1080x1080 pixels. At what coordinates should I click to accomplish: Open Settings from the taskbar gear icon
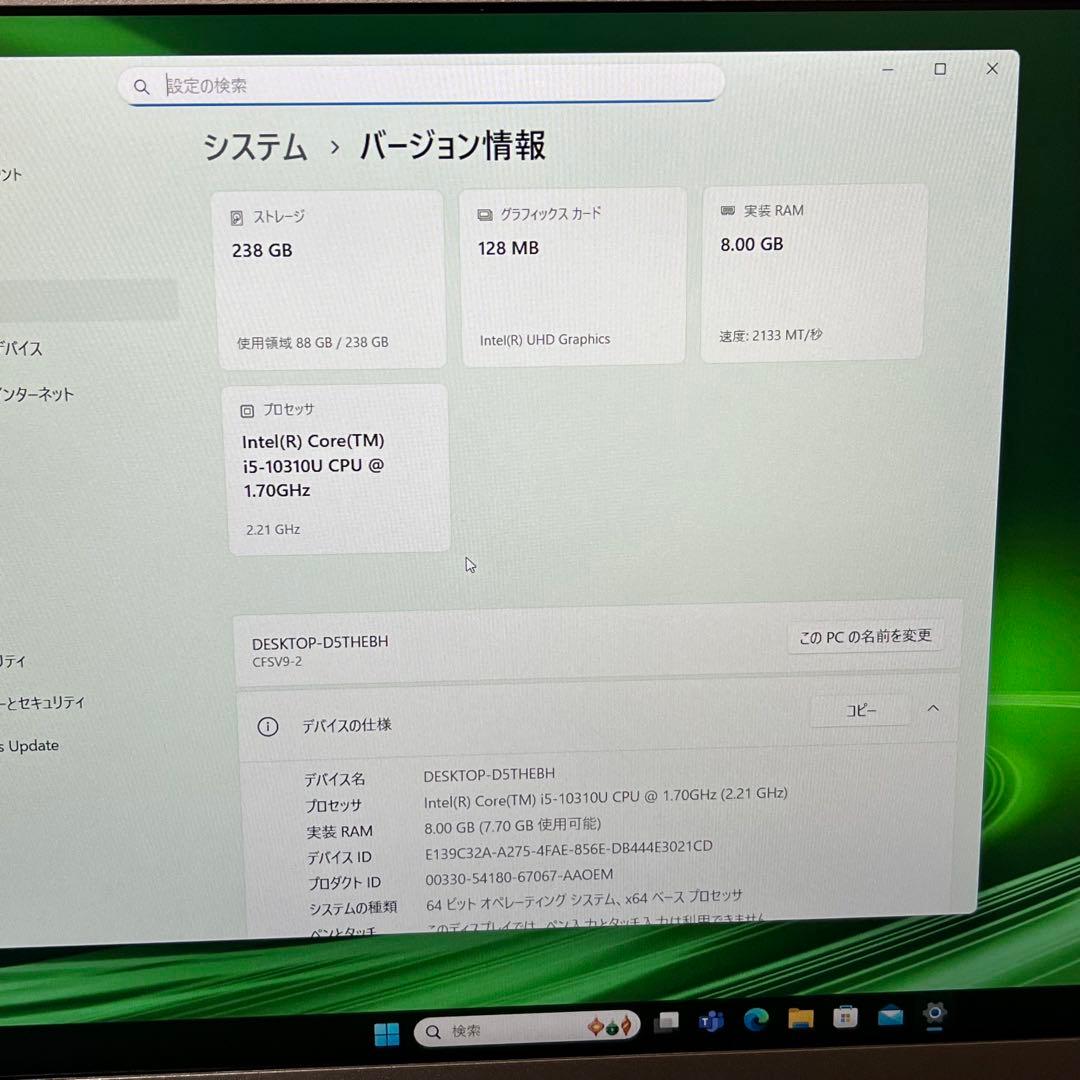click(x=934, y=1015)
